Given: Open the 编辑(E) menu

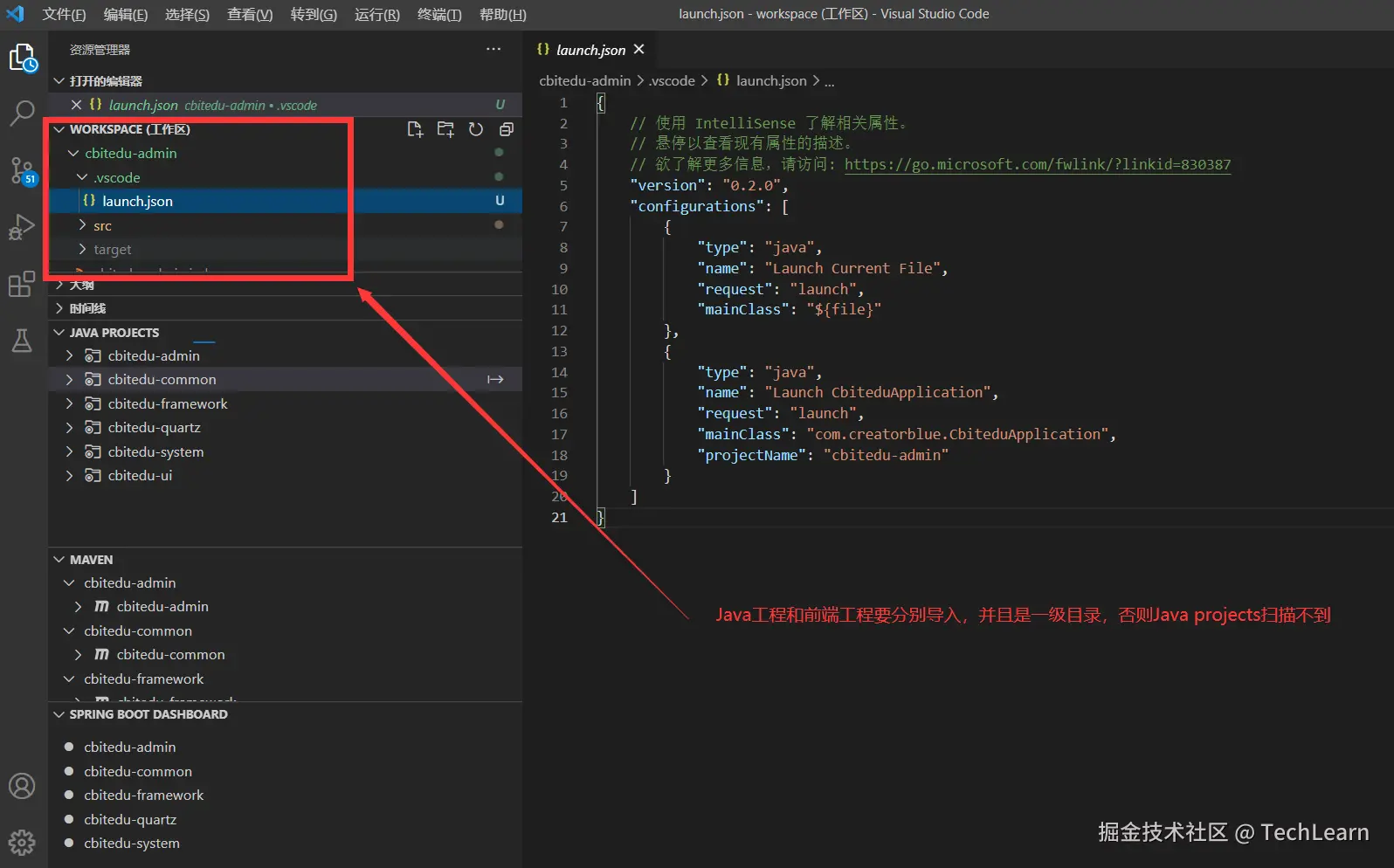Looking at the screenshot, I should click(x=126, y=14).
